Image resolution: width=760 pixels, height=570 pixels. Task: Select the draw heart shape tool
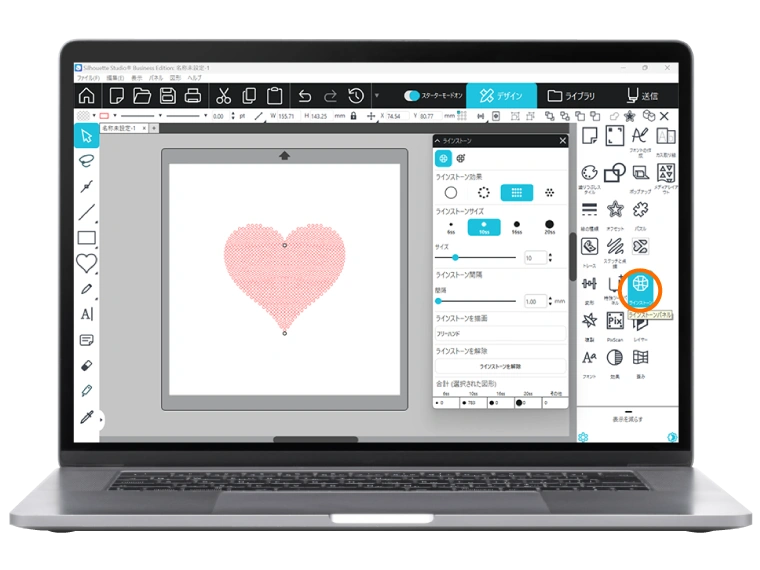pos(87,263)
